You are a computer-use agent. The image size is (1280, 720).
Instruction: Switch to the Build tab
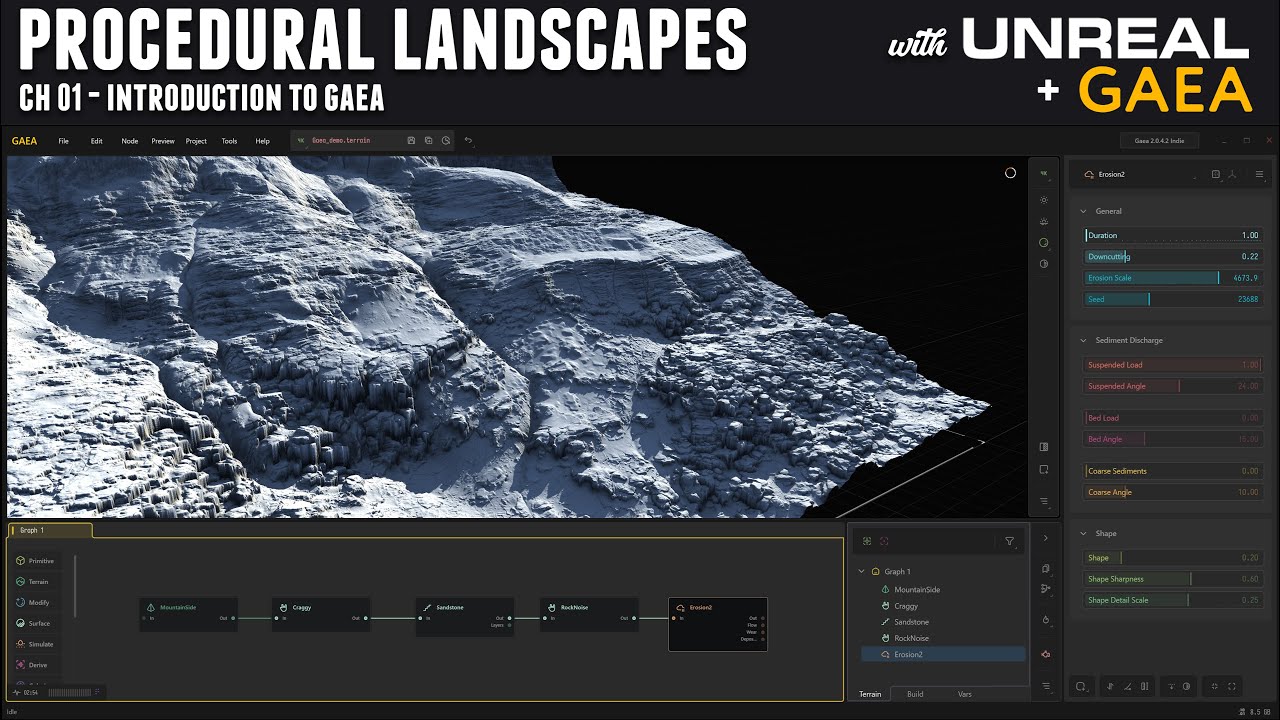(915, 694)
